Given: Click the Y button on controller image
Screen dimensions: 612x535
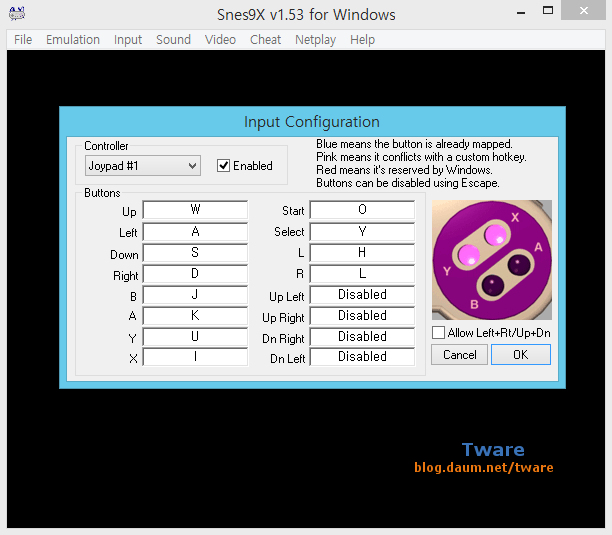Looking at the screenshot, I should (468, 255).
